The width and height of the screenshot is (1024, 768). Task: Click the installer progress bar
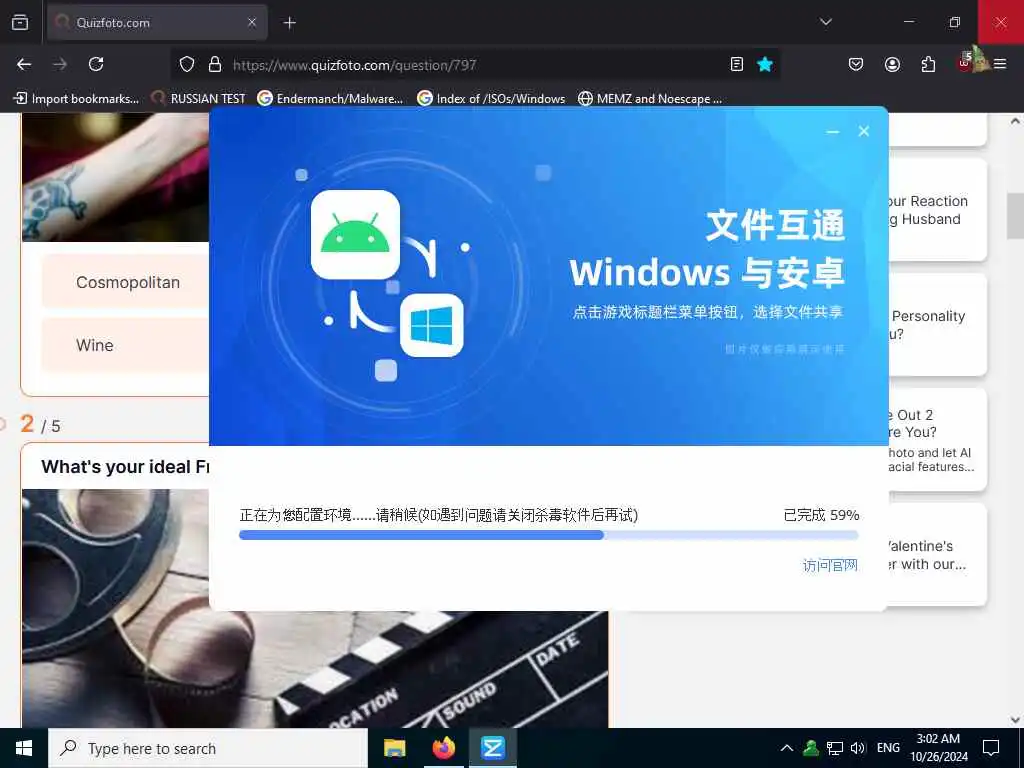(x=549, y=536)
